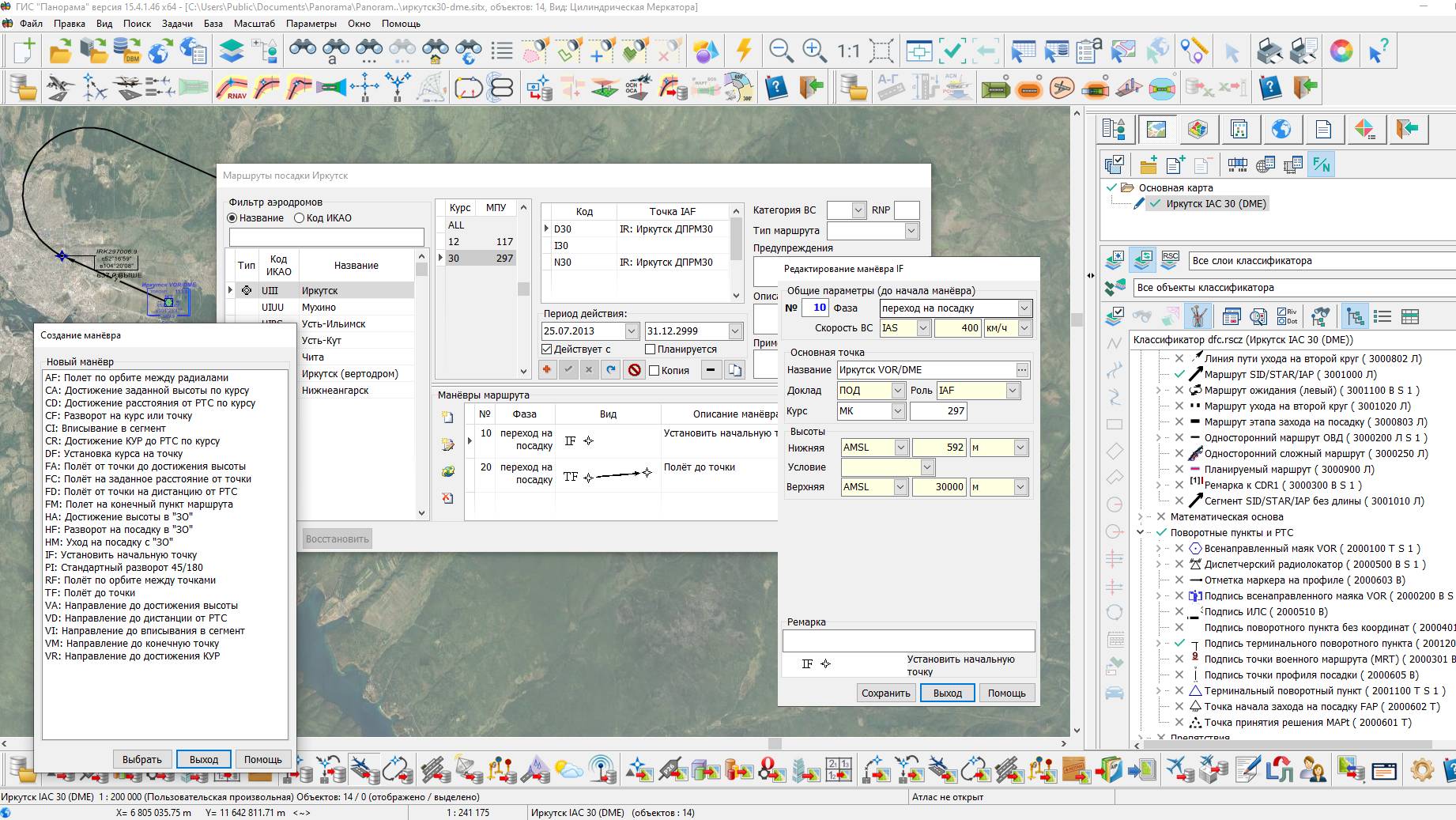Click the 1:1 scale toolbar icon
The height and width of the screenshot is (820, 1456).
pyautogui.click(x=848, y=51)
